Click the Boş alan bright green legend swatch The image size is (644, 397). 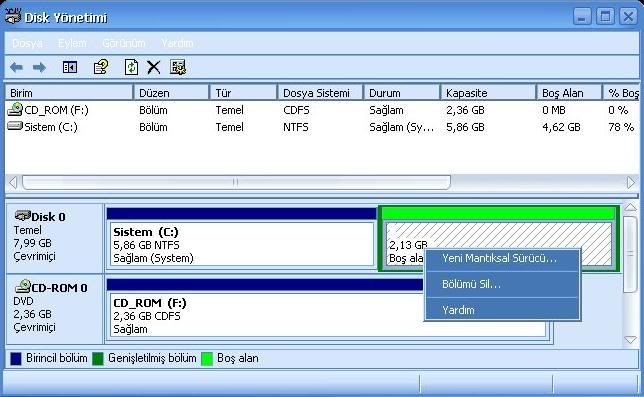pos(207,358)
